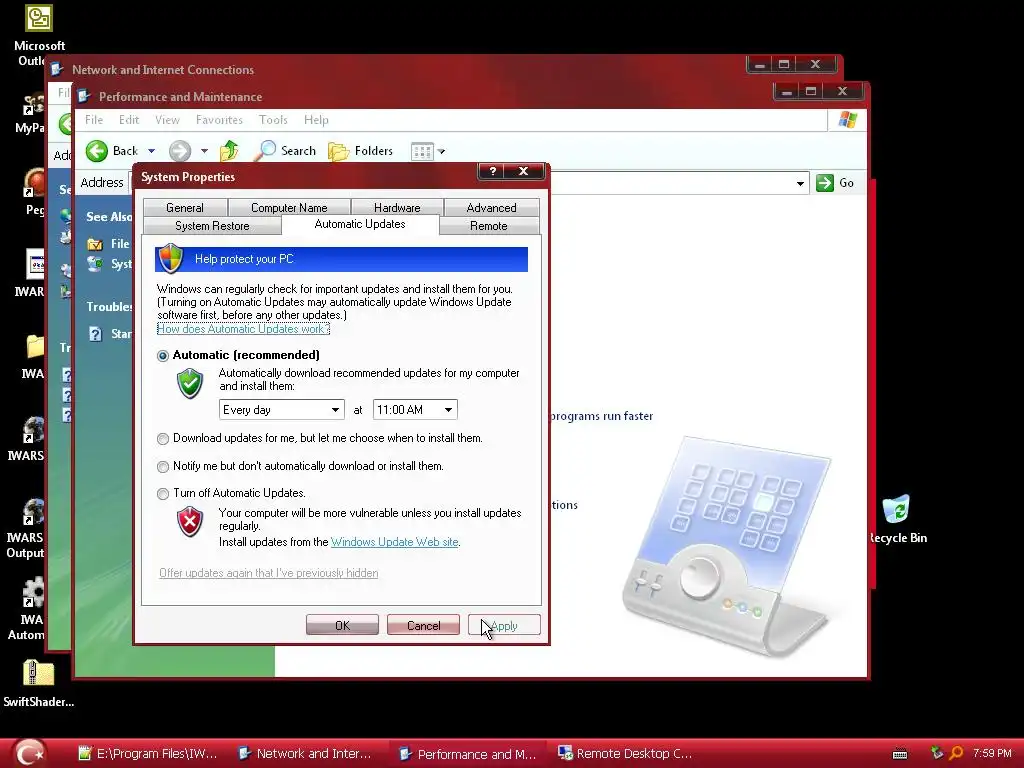This screenshot has width=1024, height=768.
Task: Open the SwiftShader zip desktop icon
Action: click(38, 673)
